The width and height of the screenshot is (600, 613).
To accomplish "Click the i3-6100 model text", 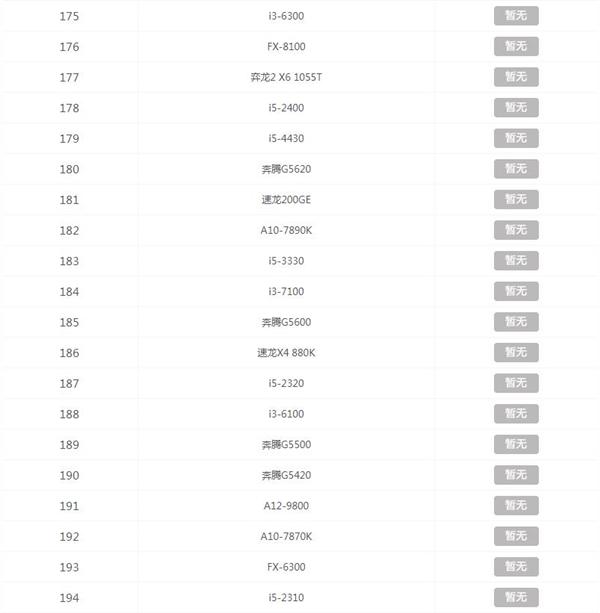I will (x=287, y=414).
